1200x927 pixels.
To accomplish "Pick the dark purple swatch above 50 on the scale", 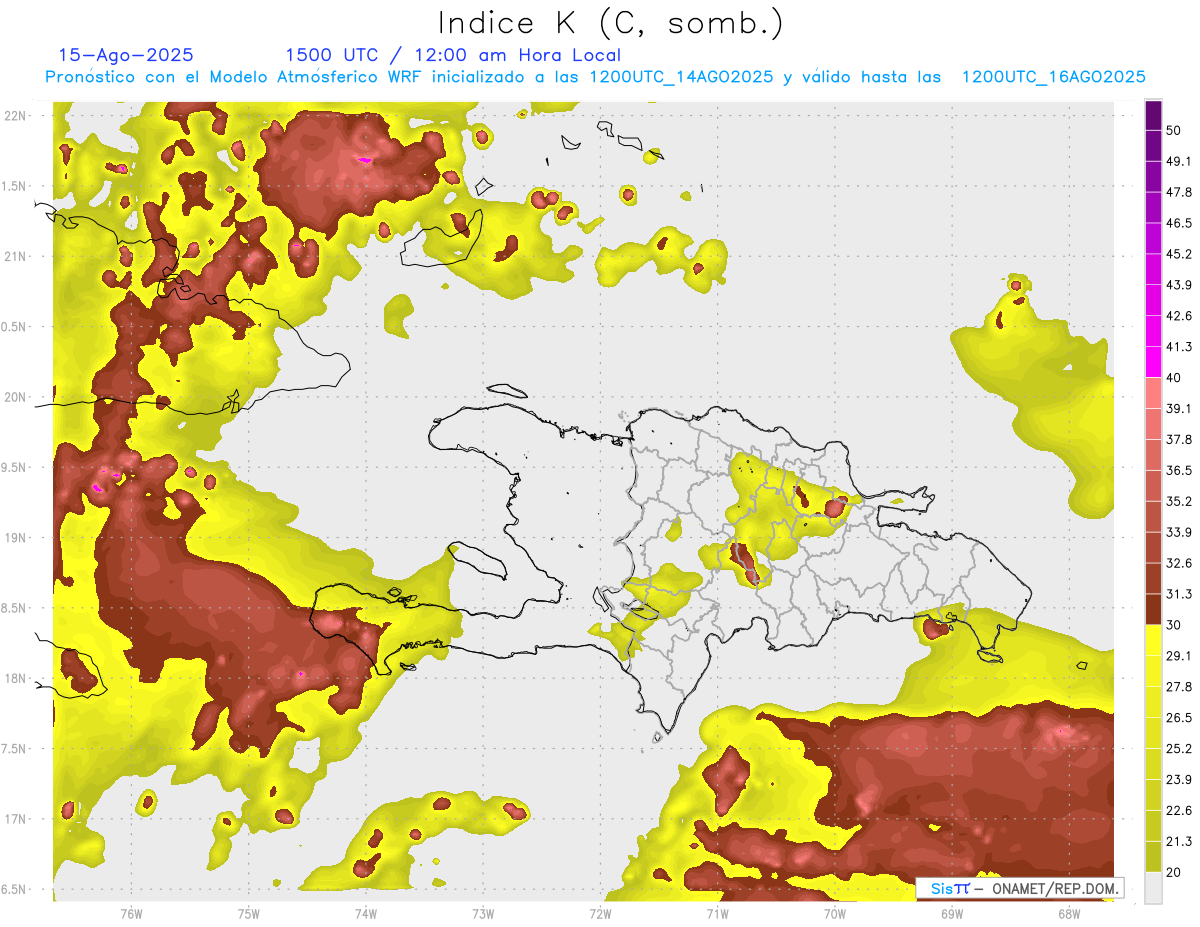I will [1153, 115].
